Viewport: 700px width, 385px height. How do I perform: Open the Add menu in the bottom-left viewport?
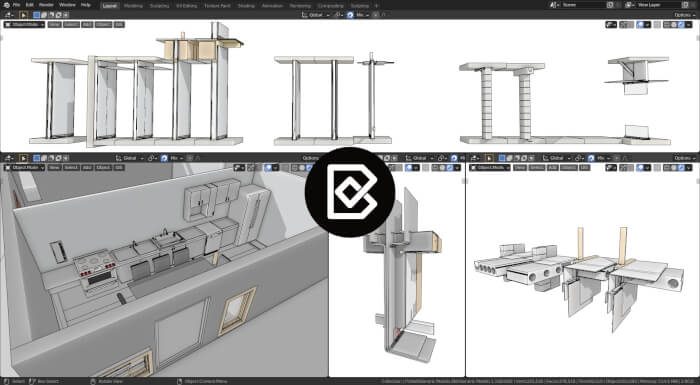tap(87, 167)
